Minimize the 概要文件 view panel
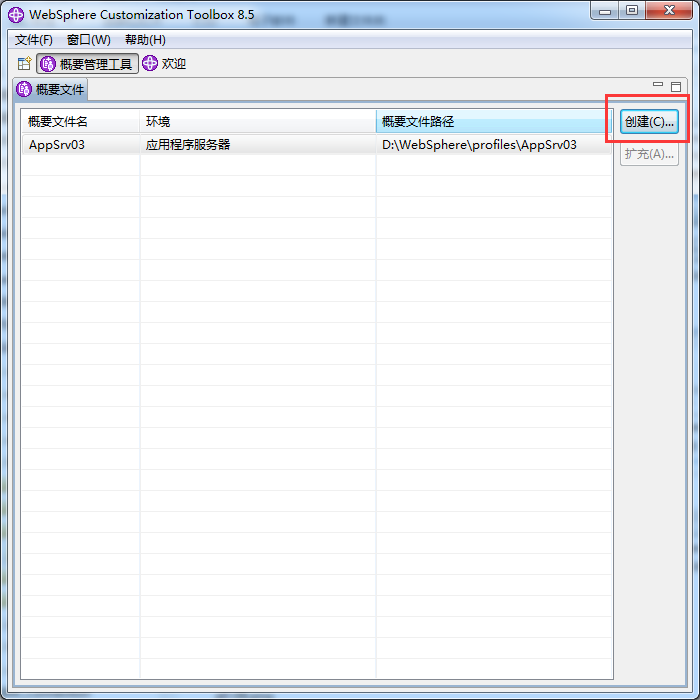This screenshot has width=700, height=700. (x=658, y=84)
